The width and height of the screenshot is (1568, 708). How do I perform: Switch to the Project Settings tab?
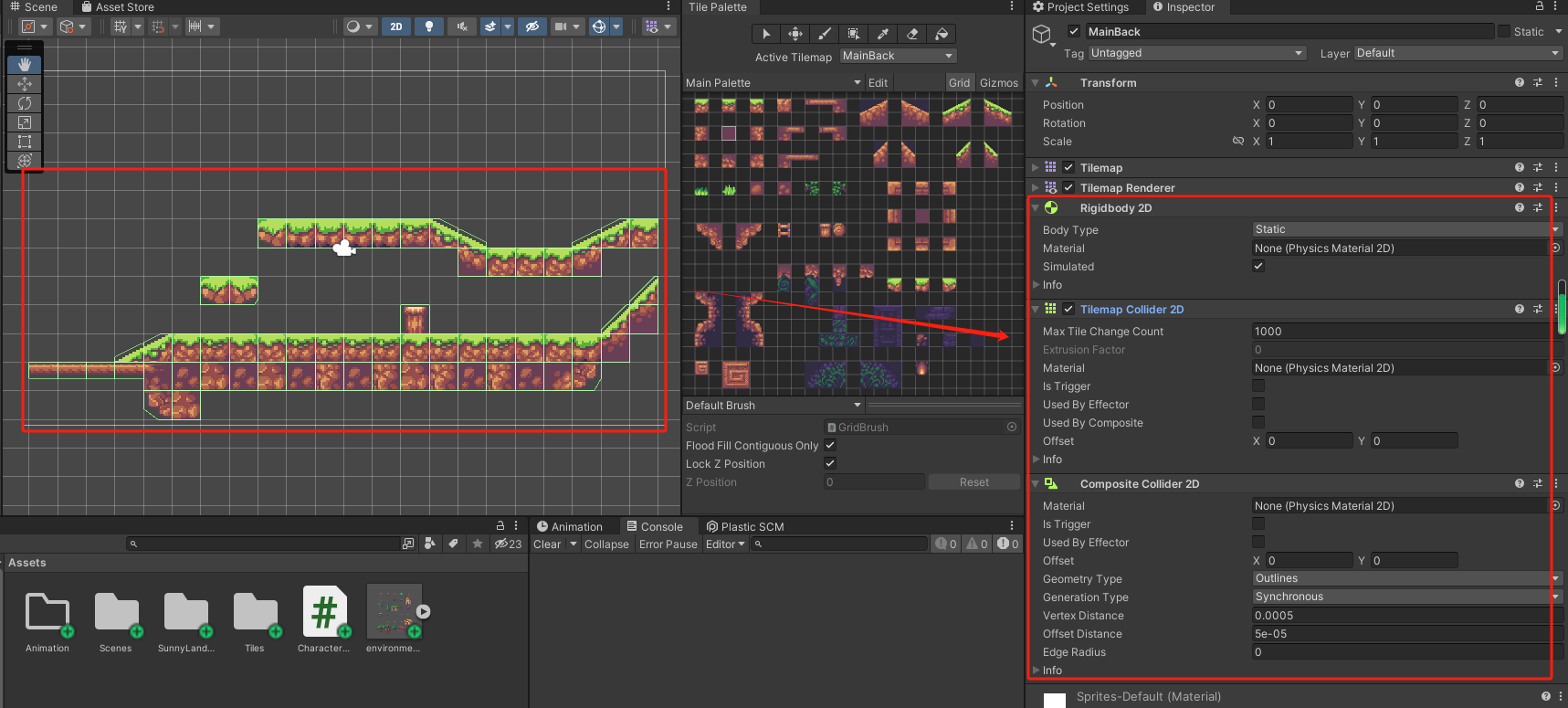1080,6
